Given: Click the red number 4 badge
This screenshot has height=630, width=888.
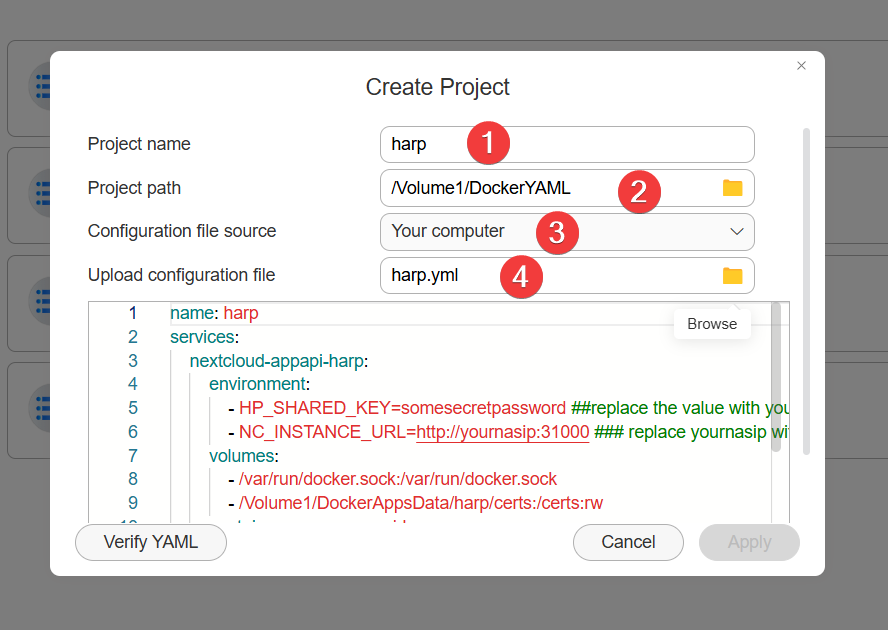Looking at the screenshot, I should point(520,277).
